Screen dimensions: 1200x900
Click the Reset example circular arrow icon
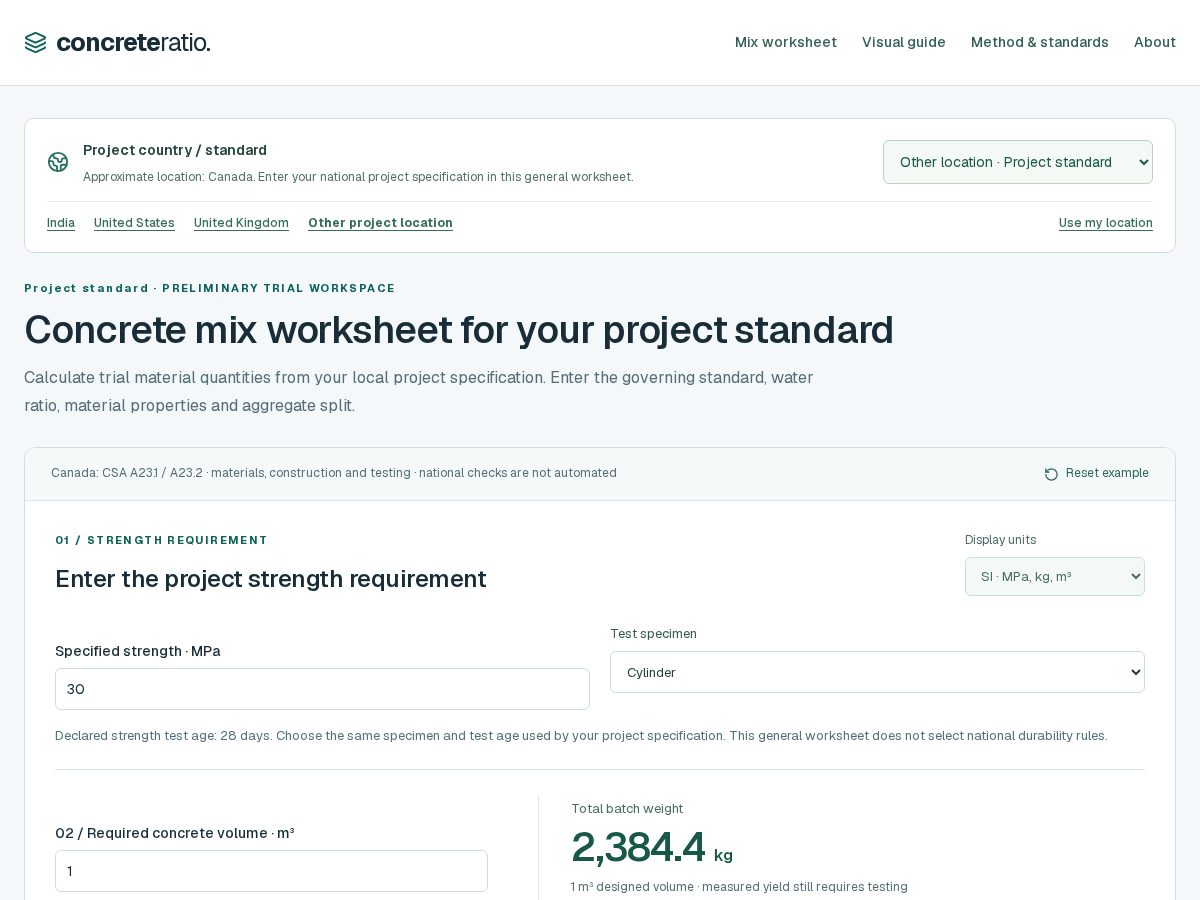coord(1051,474)
